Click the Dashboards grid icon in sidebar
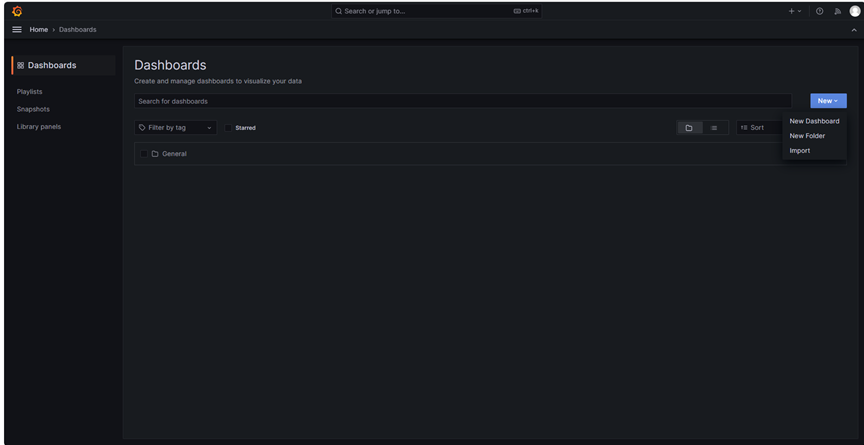 click(20, 65)
